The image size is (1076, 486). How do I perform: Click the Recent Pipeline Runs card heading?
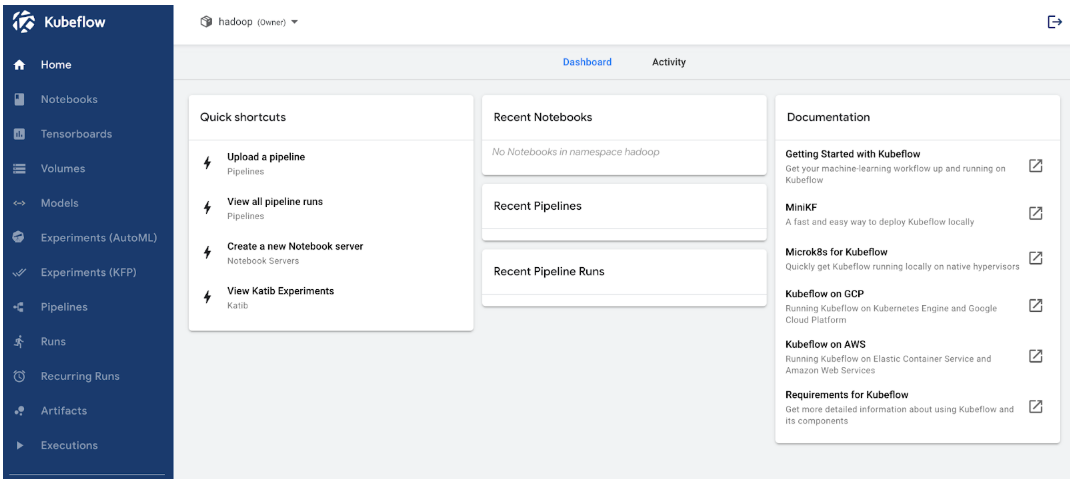point(549,271)
